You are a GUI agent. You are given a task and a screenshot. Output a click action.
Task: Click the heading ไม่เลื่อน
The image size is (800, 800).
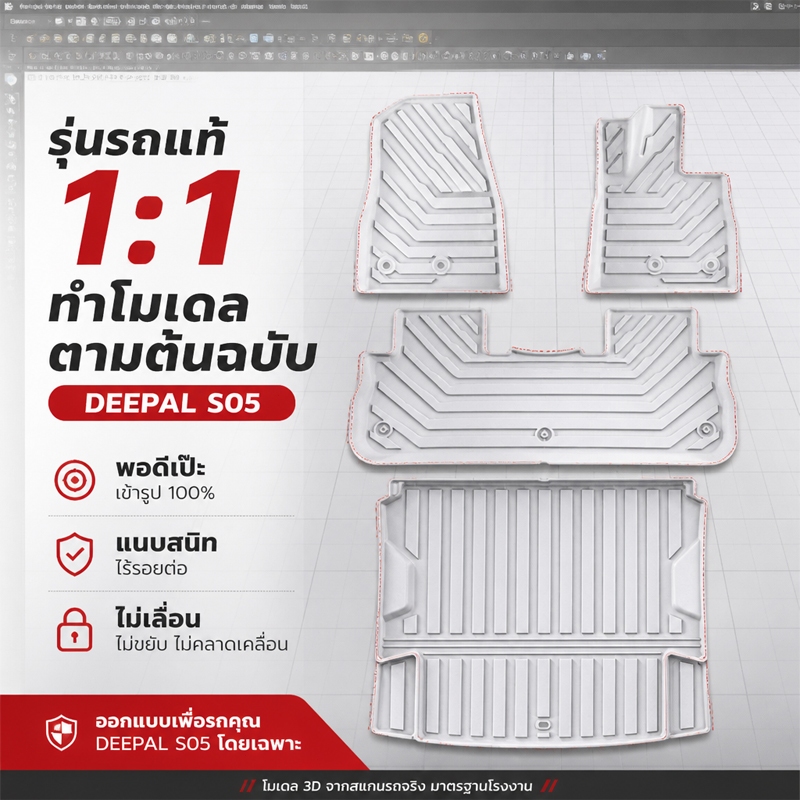coord(158,618)
